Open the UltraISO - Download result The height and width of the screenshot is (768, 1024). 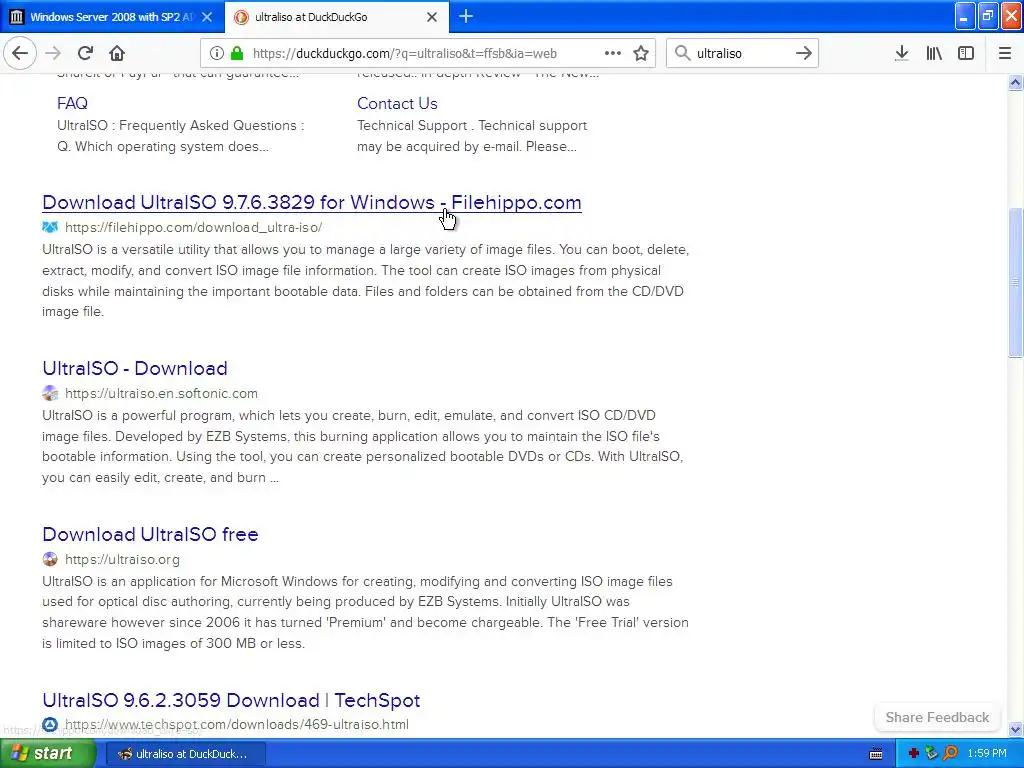click(135, 368)
